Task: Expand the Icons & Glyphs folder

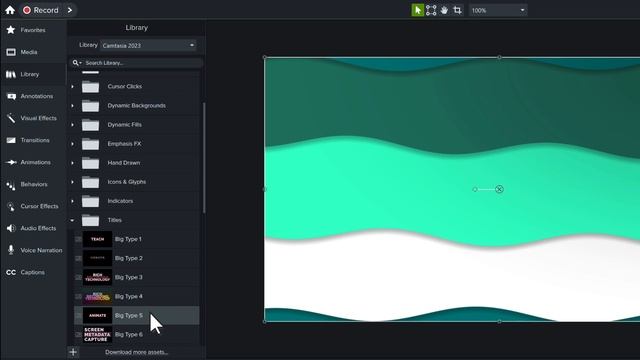Action: pos(73,182)
